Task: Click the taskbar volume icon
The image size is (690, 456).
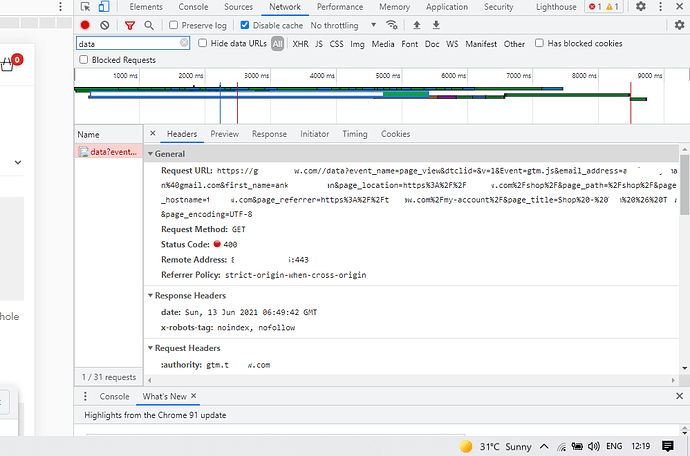Action: coord(594,446)
